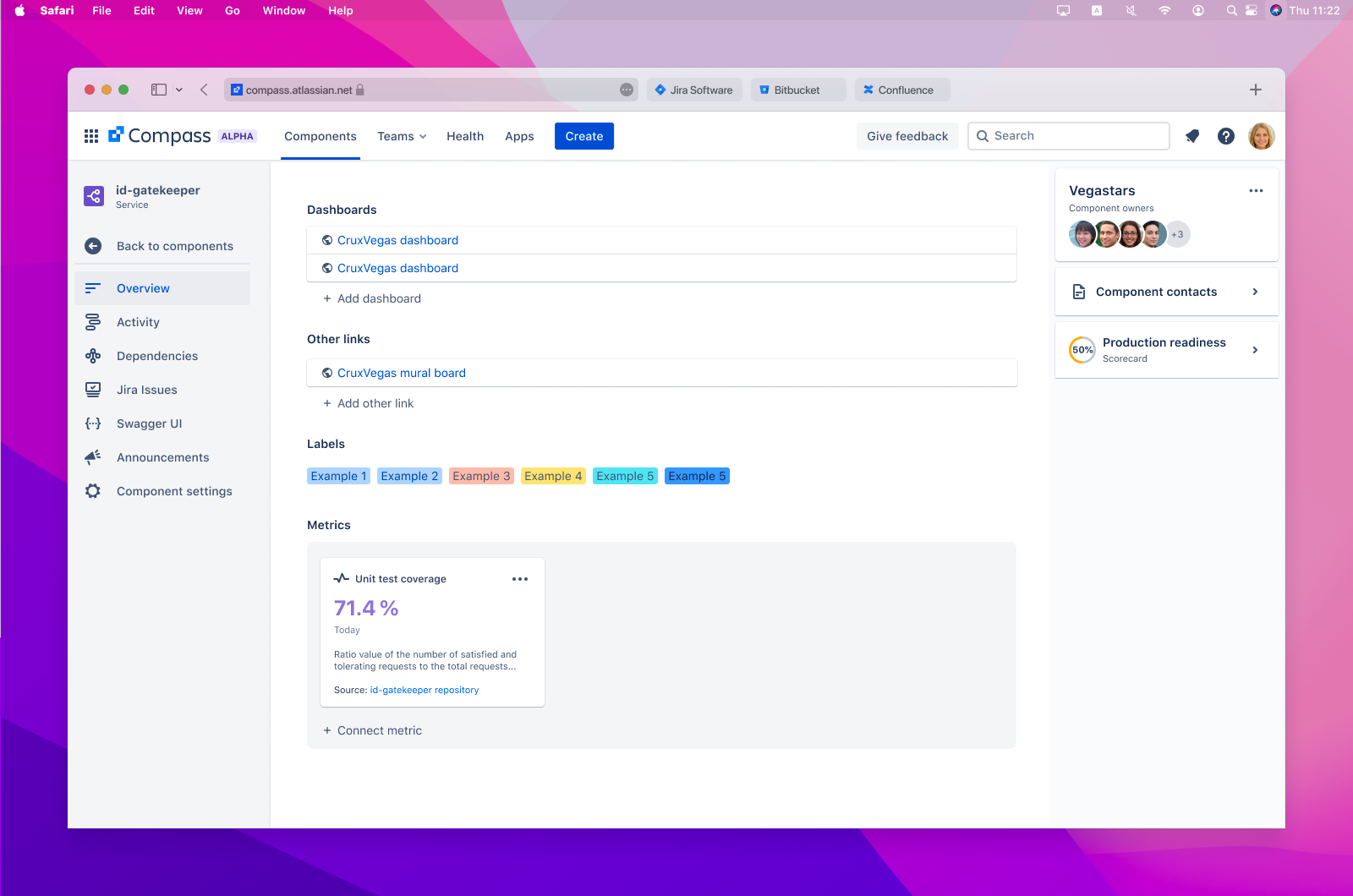Expand Component contacts chevron
This screenshot has height=896, width=1353.
1255,292
